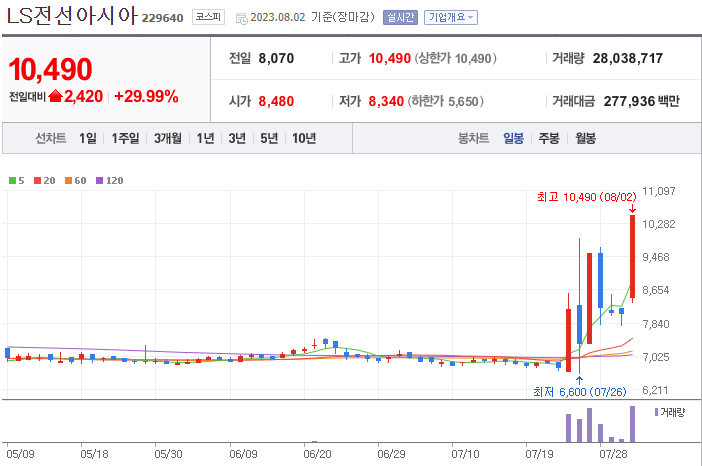
Task: Switch to 월봉 candle chart
Action: pyautogui.click(x=585, y=138)
